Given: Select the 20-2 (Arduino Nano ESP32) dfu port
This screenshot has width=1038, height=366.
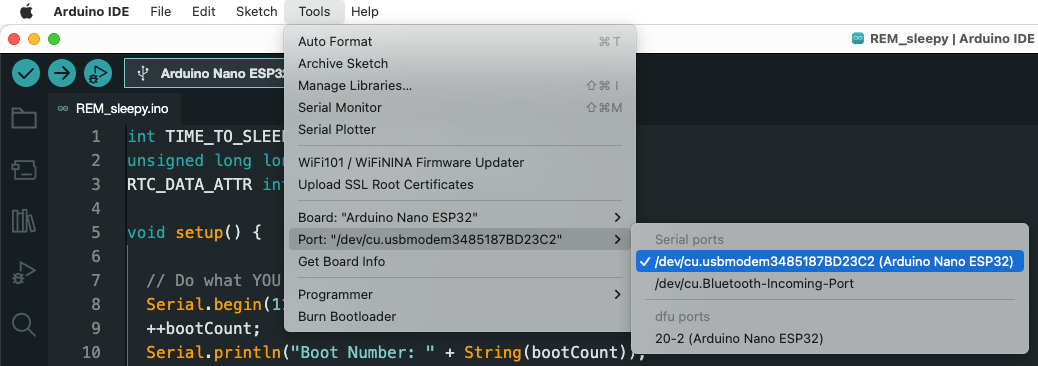Looking at the screenshot, I should (829, 338).
